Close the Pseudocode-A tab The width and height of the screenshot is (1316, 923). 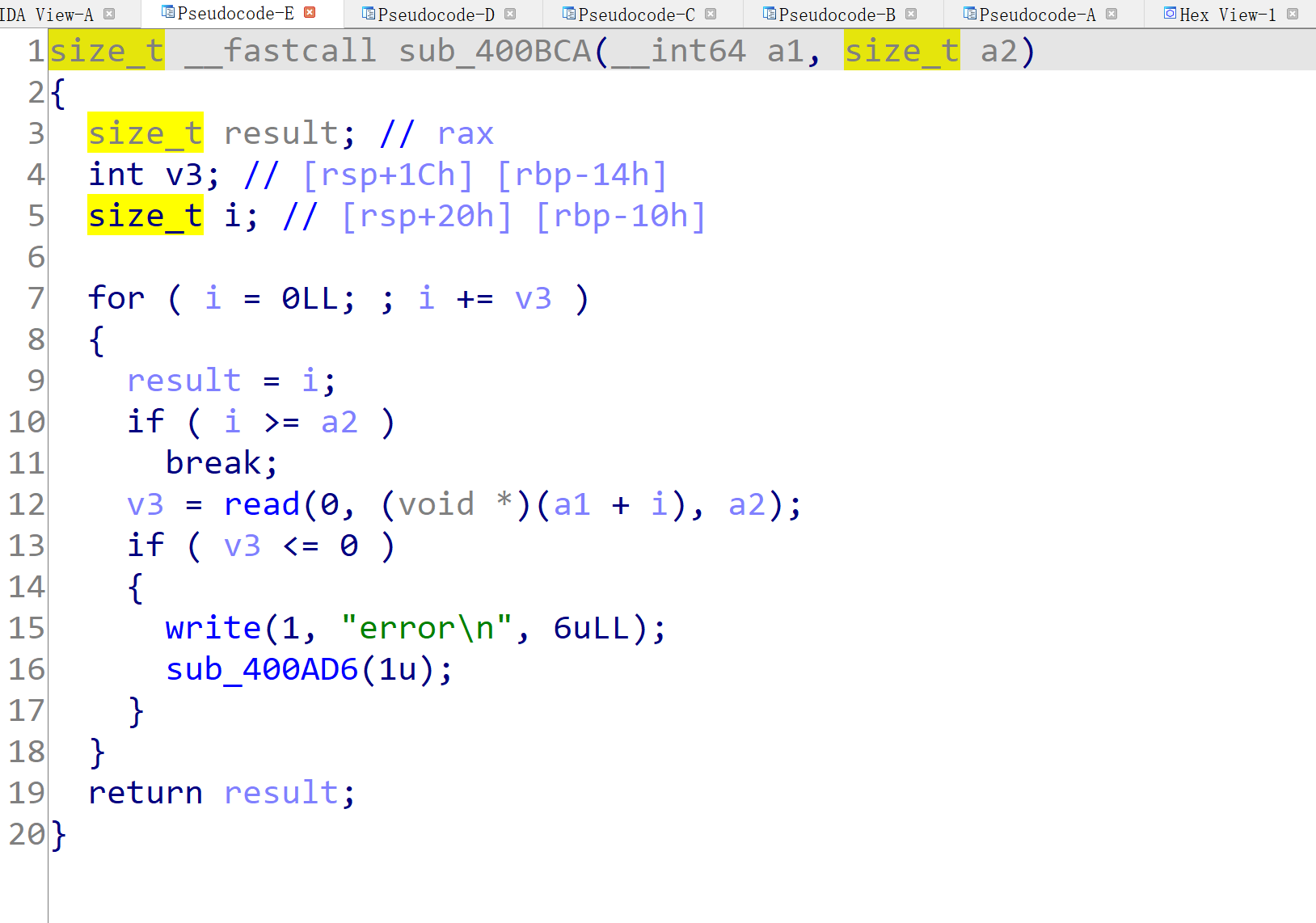click(x=1111, y=14)
